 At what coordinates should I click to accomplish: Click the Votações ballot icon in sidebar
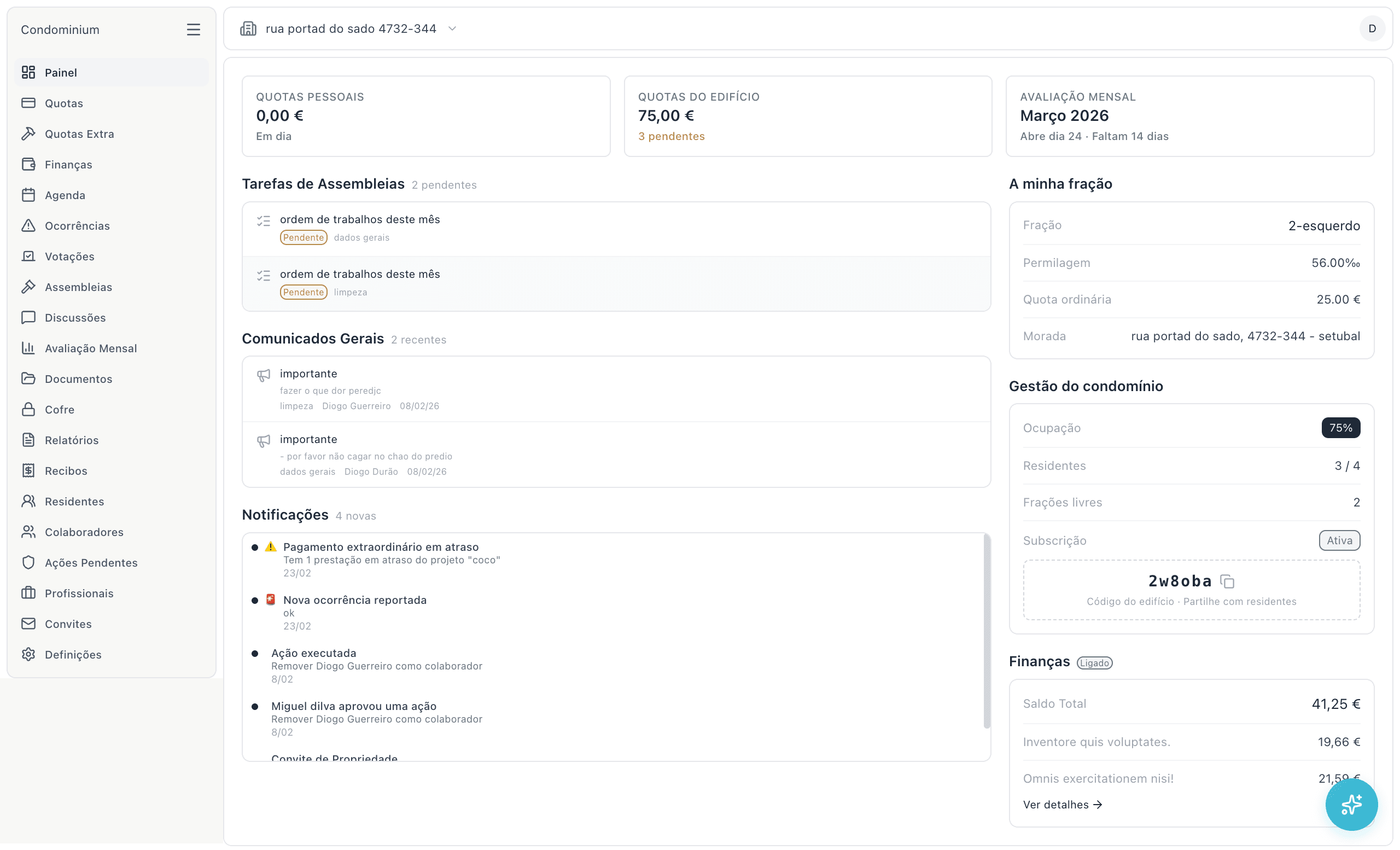pyautogui.click(x=28, y=256)
